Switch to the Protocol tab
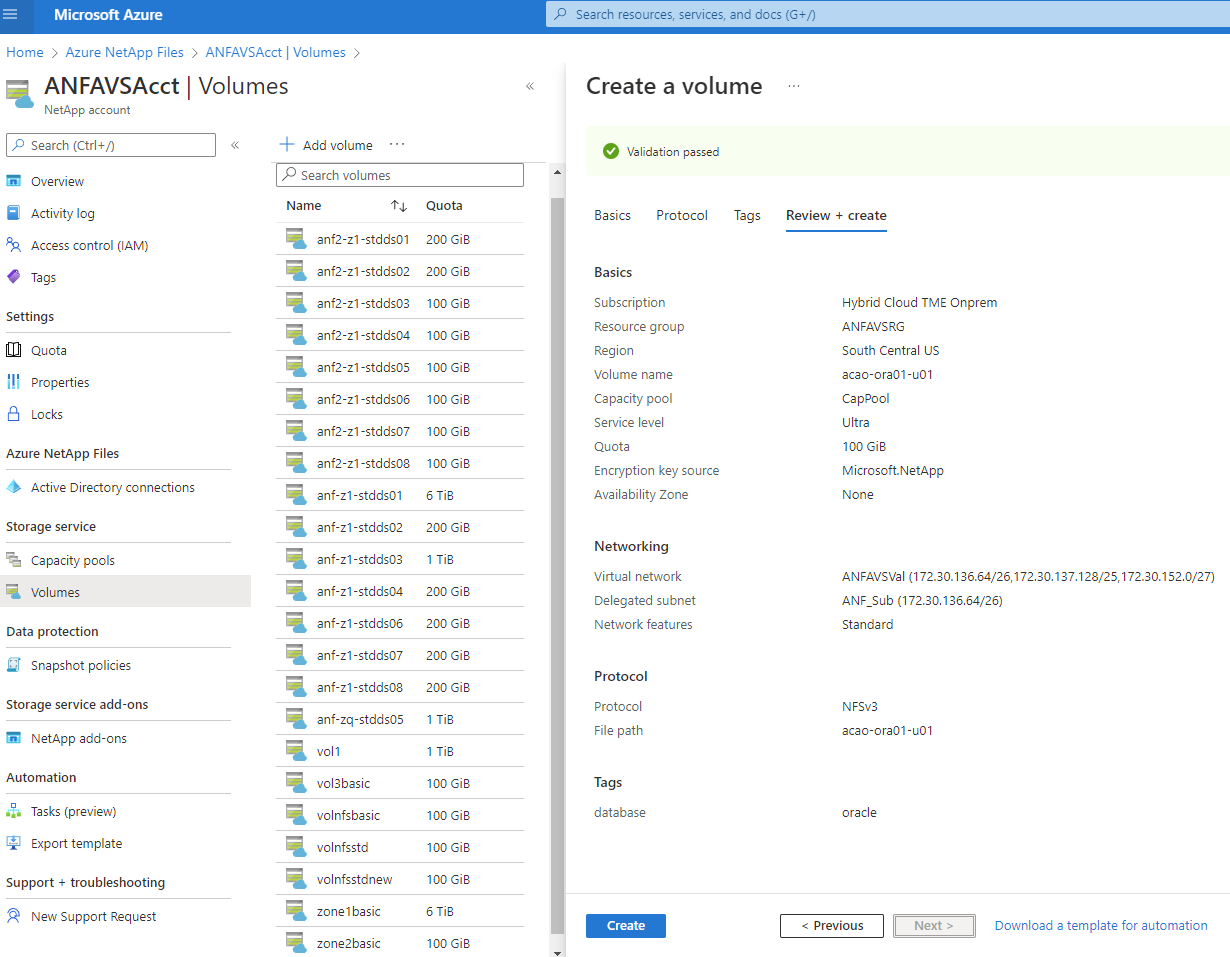 pyautogui.click(x=681, y=215)
